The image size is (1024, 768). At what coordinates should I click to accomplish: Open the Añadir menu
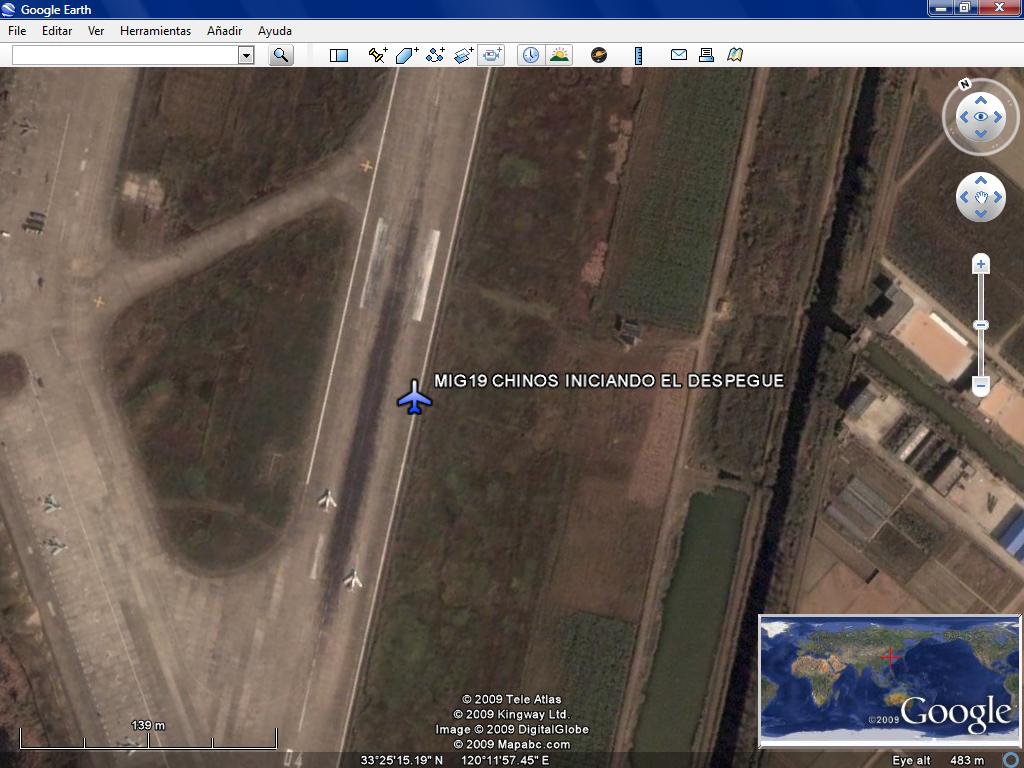pos(225,31)
